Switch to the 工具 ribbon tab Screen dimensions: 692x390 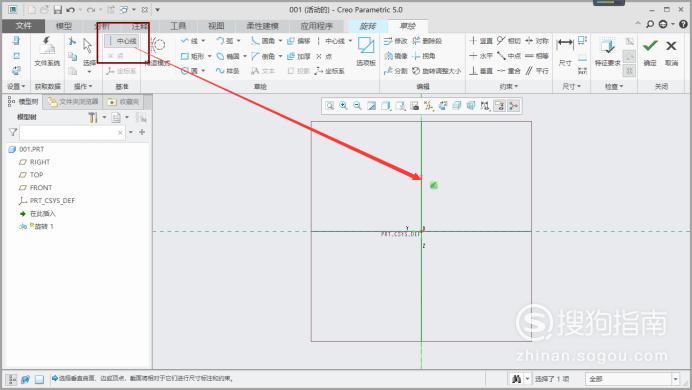(178, 26)
